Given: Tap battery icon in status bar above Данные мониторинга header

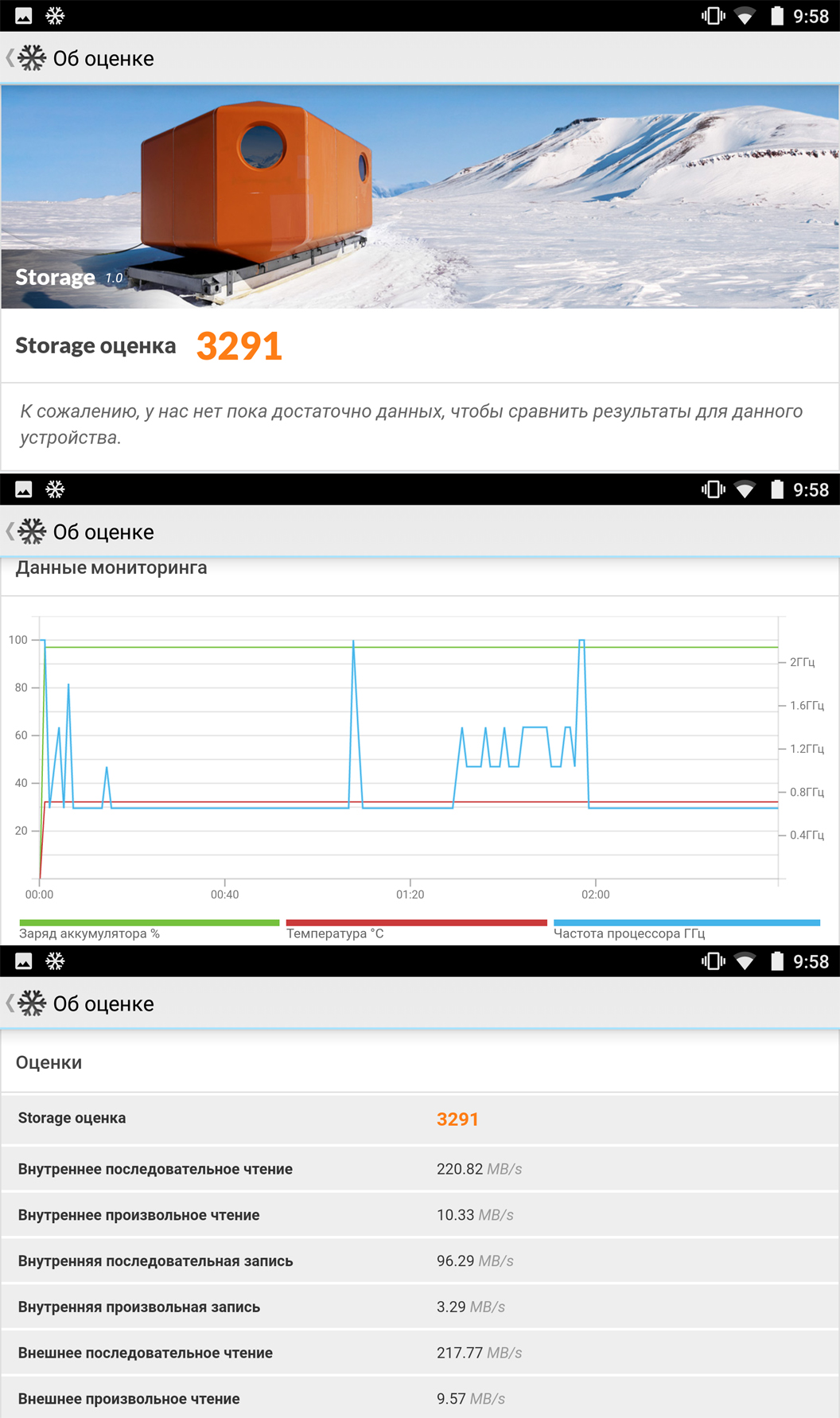Looking at the screenshot, I should click(x=777, y=489).
